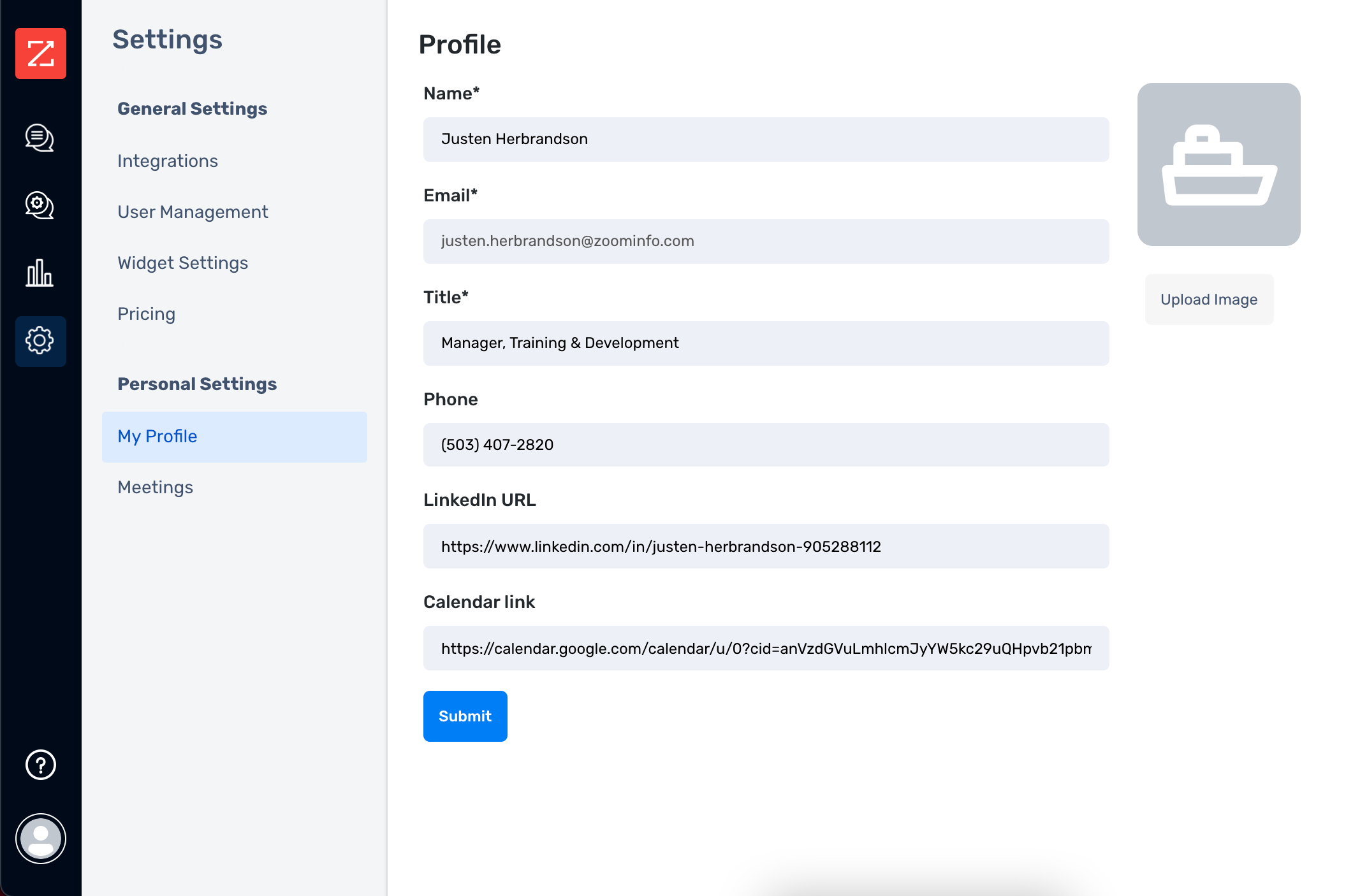Open the analytics bar chart icon

coord(39,273)
